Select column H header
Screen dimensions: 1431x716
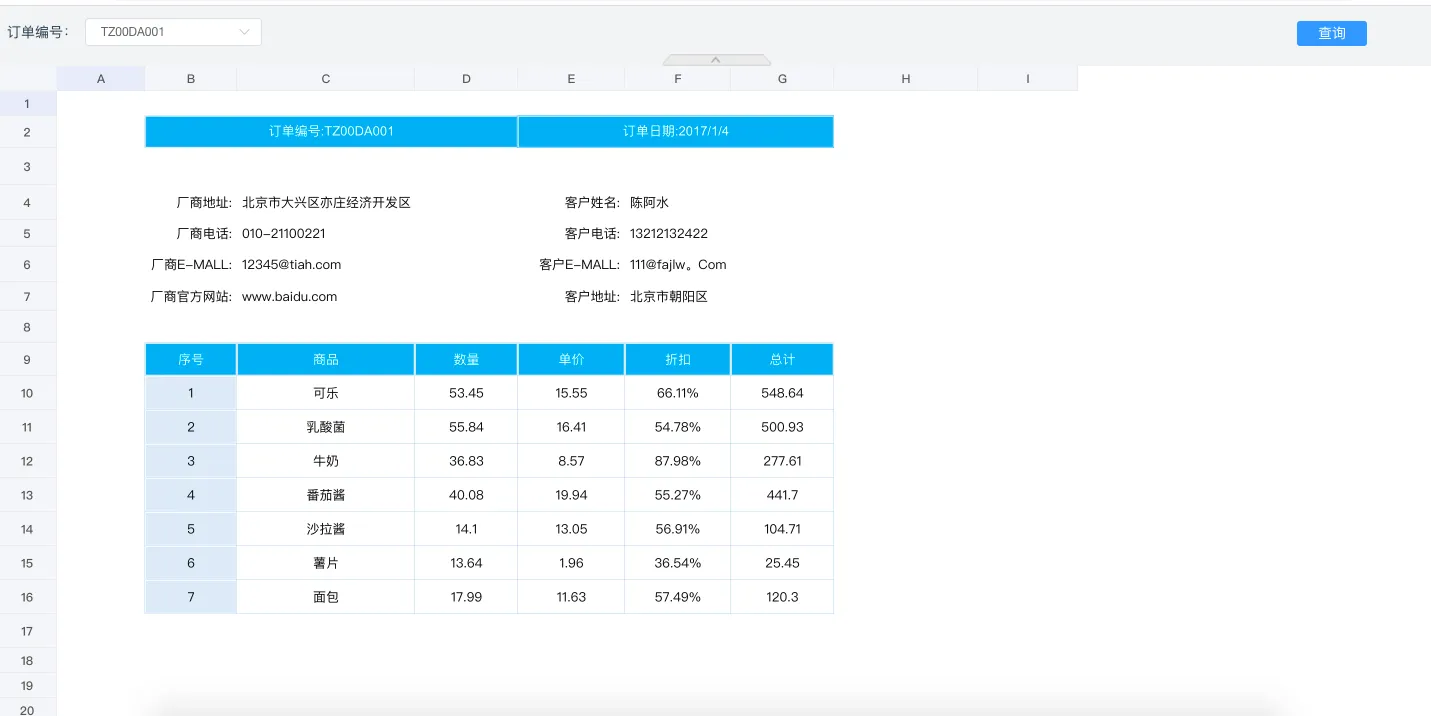905,79
